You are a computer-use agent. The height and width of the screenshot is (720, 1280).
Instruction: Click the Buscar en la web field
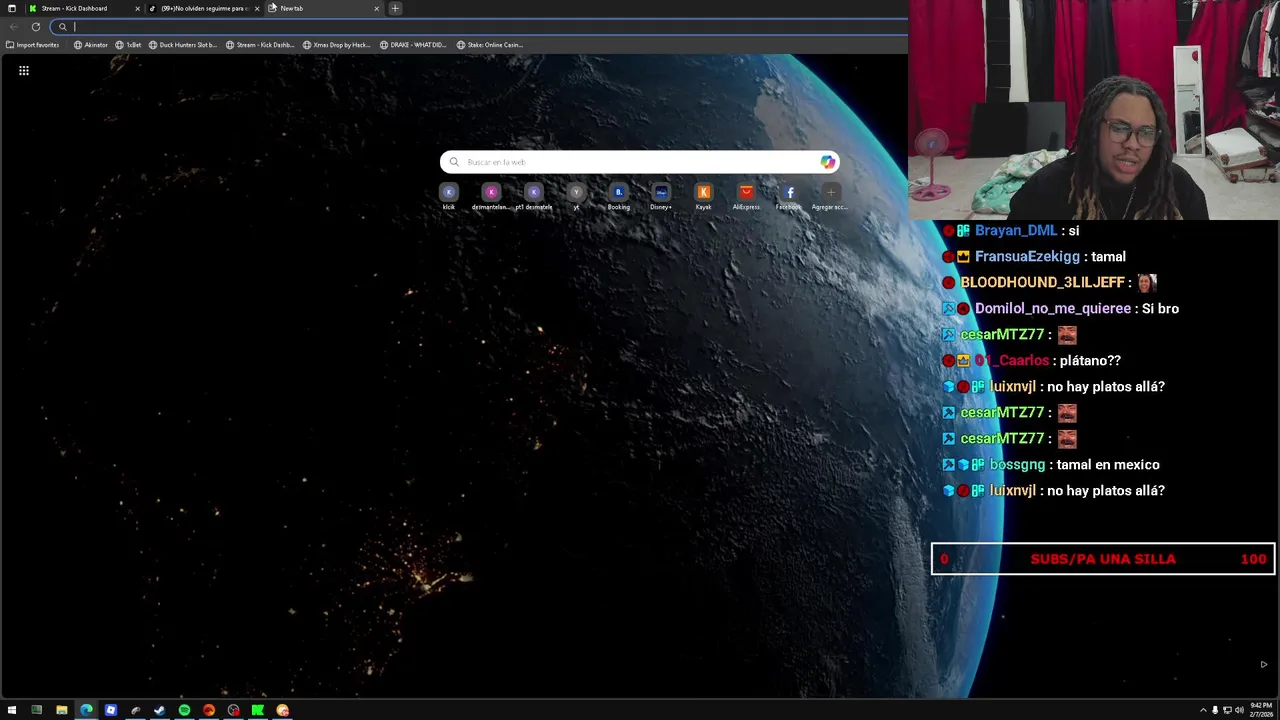coord(639,162)
